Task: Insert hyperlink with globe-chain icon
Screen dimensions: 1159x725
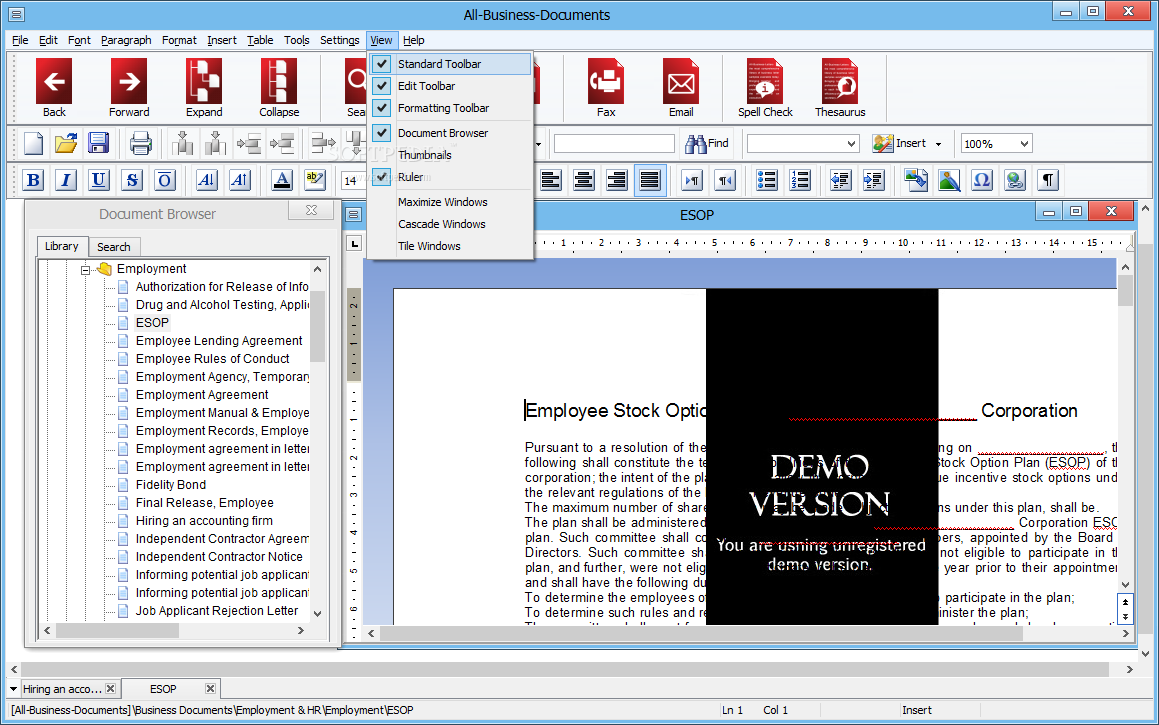Action: coord(1015,180)
